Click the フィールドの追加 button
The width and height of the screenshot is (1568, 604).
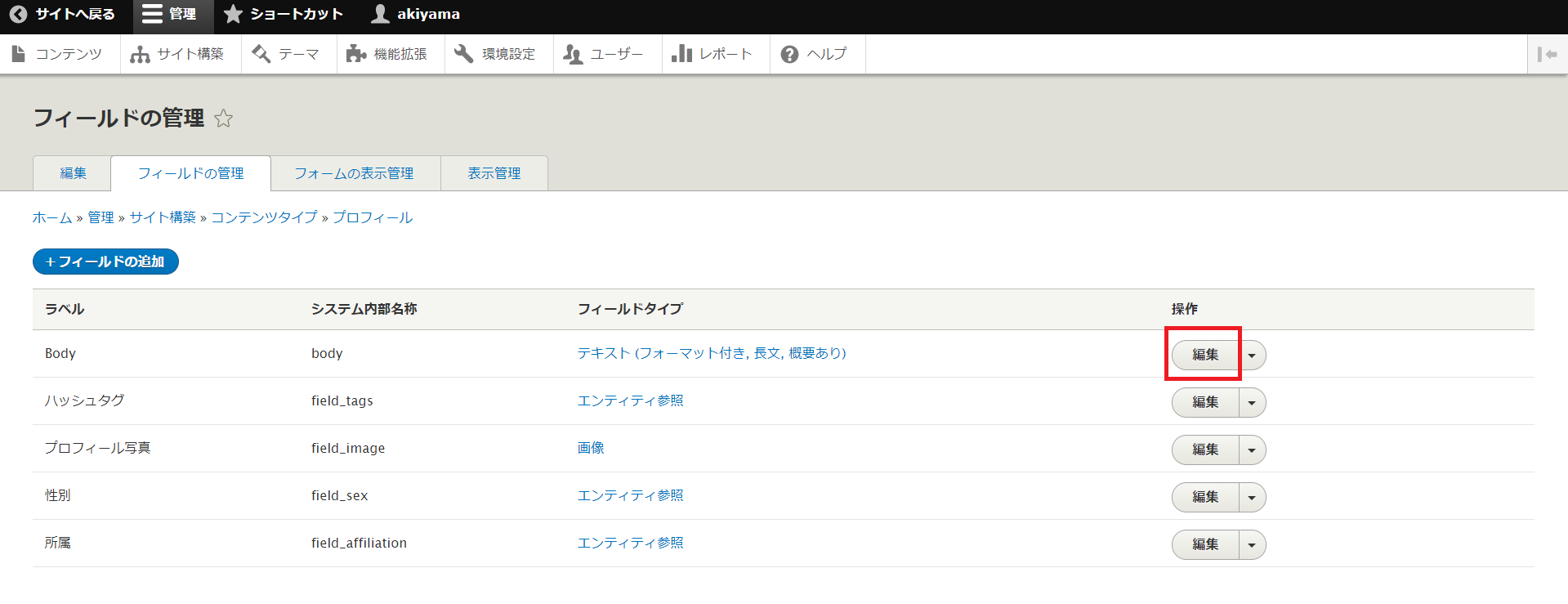(x=105, y=262)
